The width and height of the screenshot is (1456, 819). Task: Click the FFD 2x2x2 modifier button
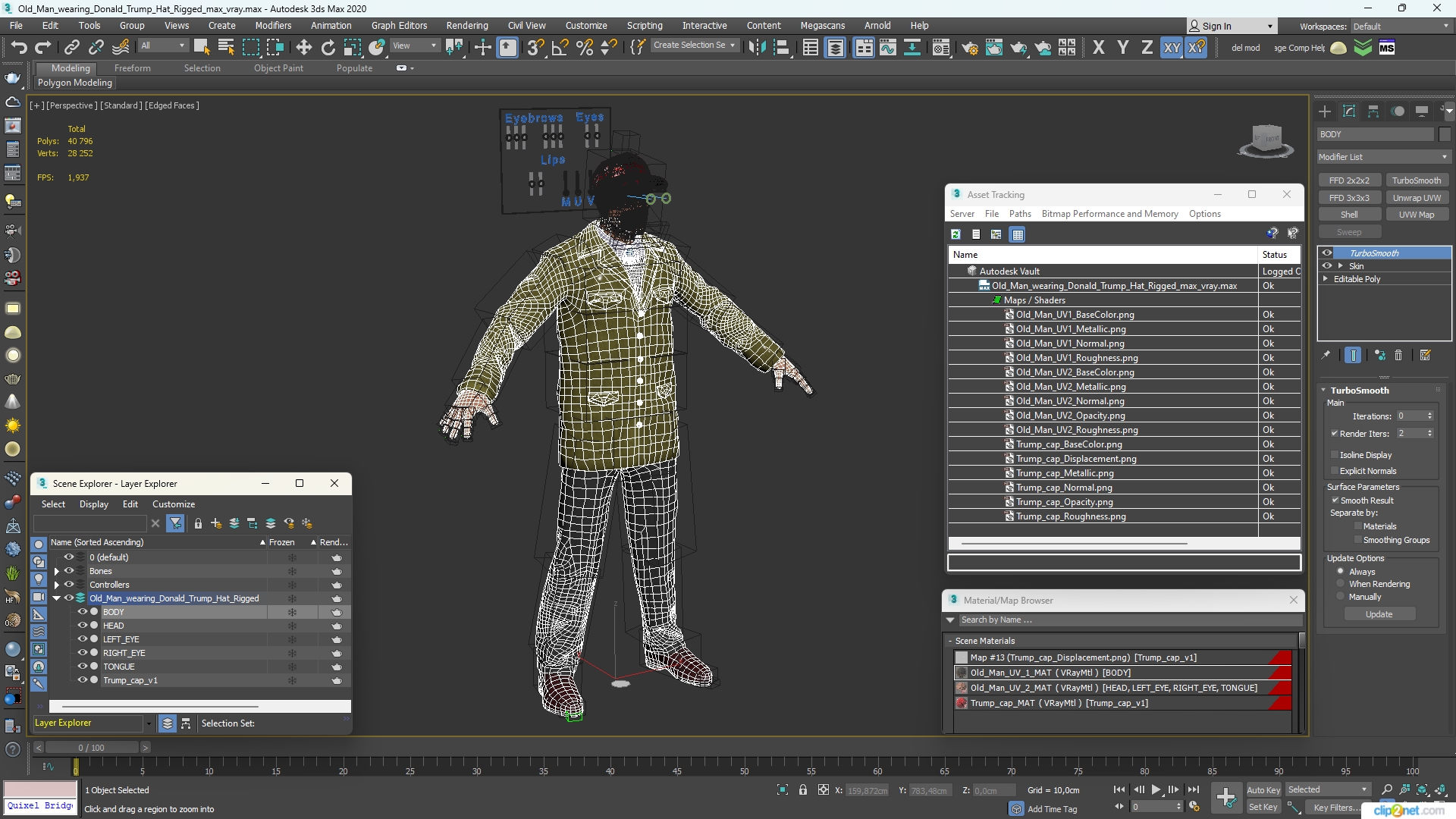(1349, 180)
